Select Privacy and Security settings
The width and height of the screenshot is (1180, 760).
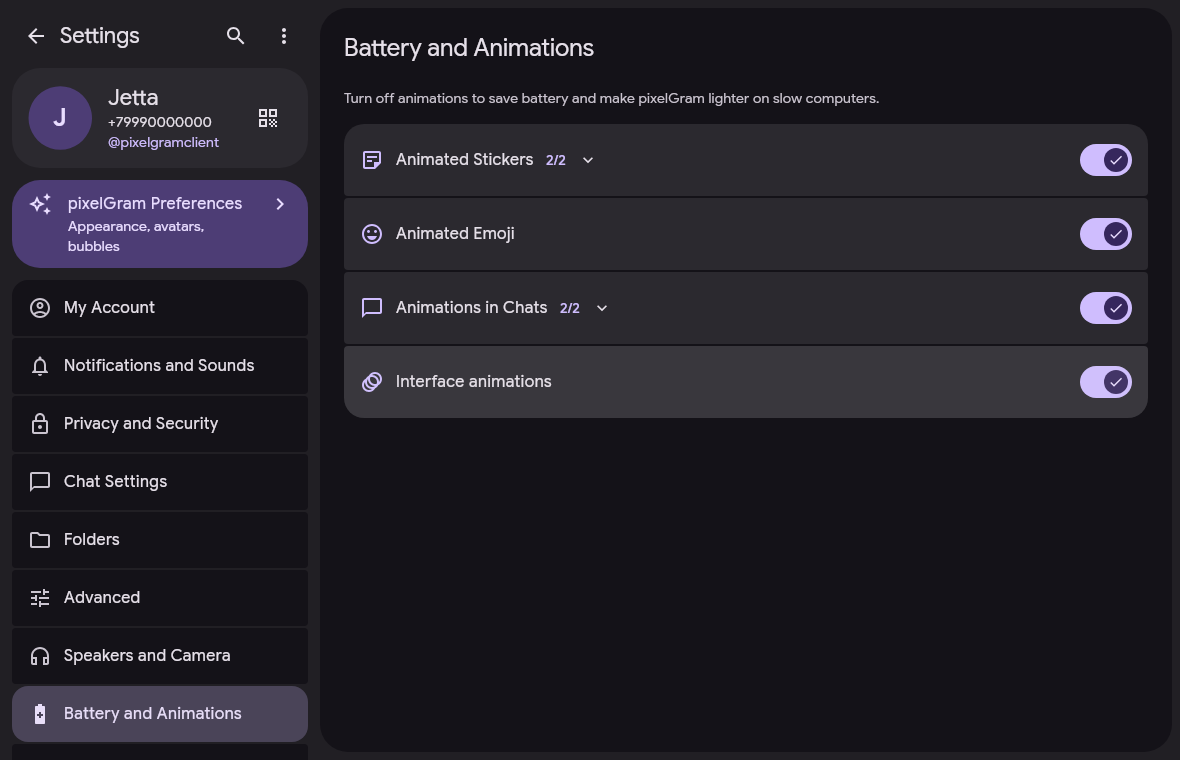160,424
